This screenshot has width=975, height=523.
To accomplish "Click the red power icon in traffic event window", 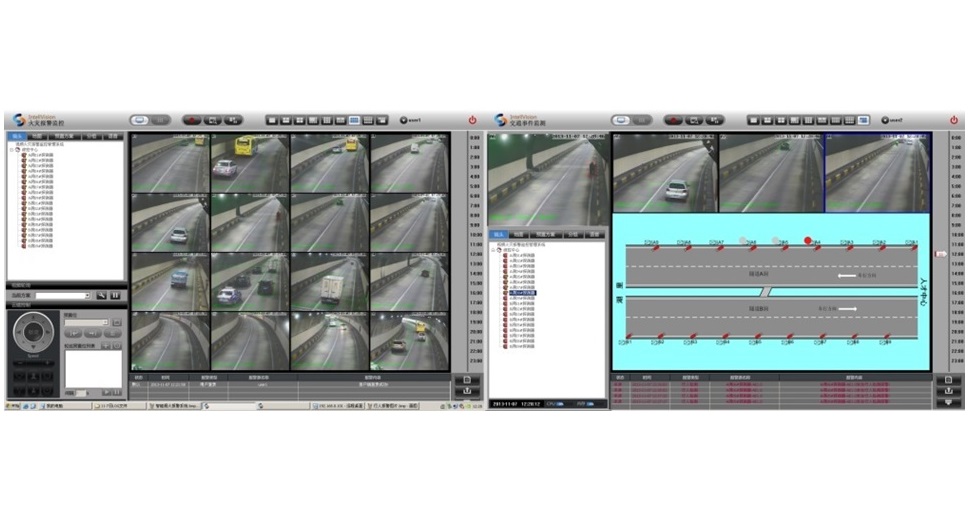I will pos(954,120).
